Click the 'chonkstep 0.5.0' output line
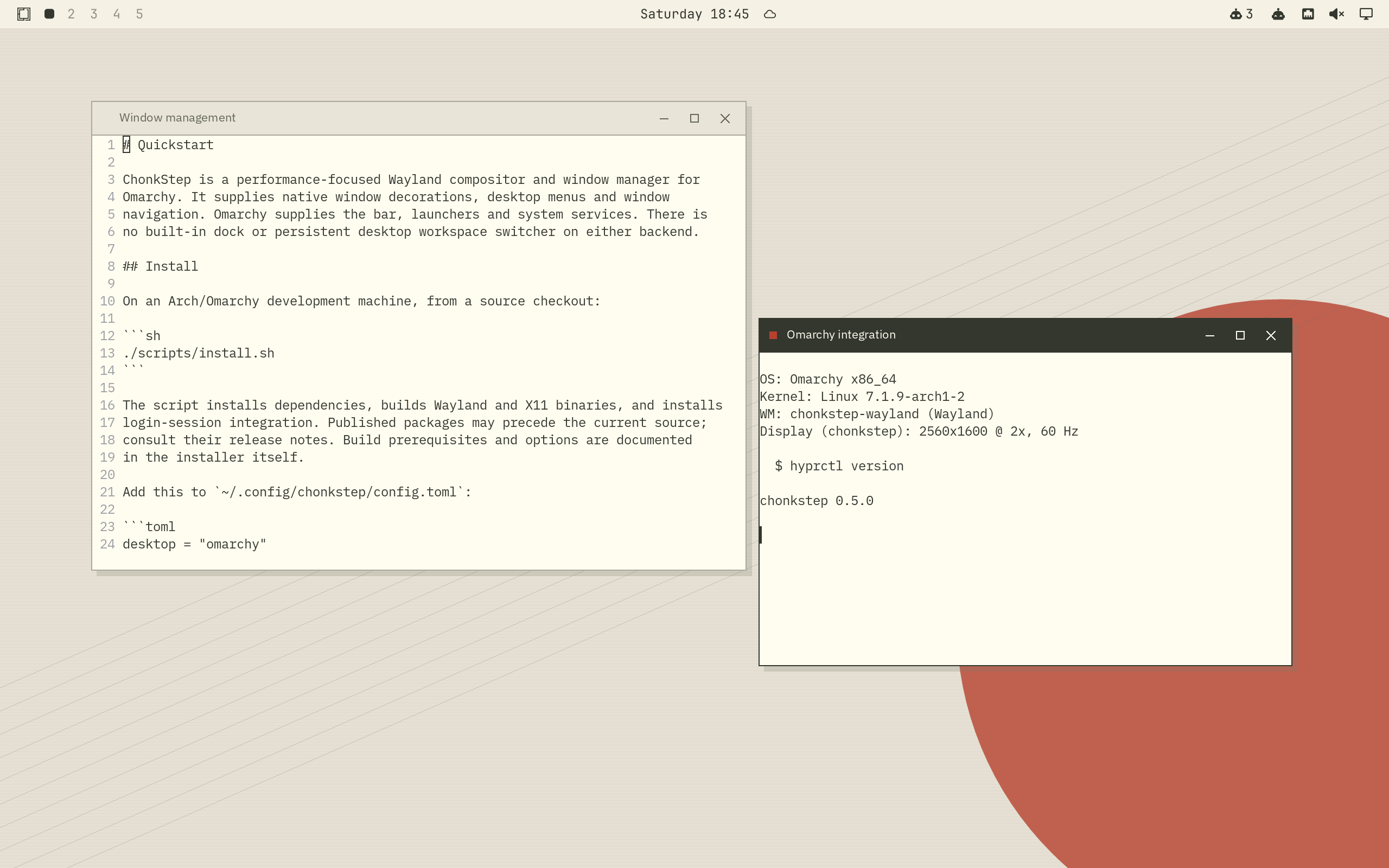This screenshot has width=1389, height=868. (816, 501)
